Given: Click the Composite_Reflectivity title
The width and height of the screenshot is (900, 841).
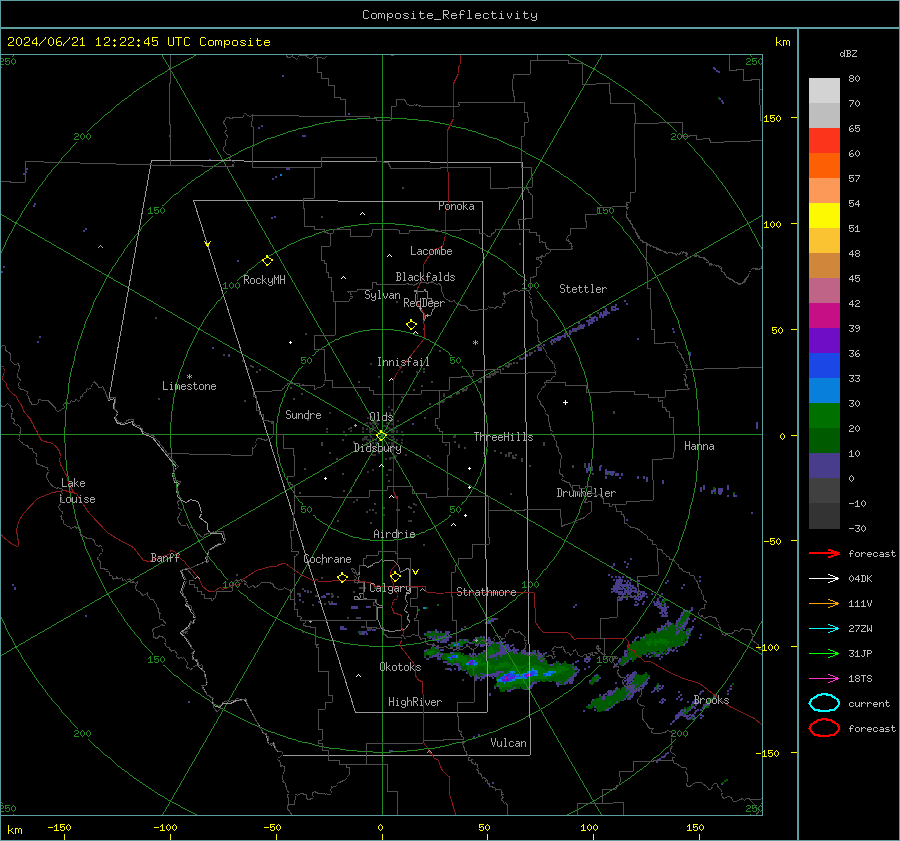Looking at the screenshot, I should 449,15.
